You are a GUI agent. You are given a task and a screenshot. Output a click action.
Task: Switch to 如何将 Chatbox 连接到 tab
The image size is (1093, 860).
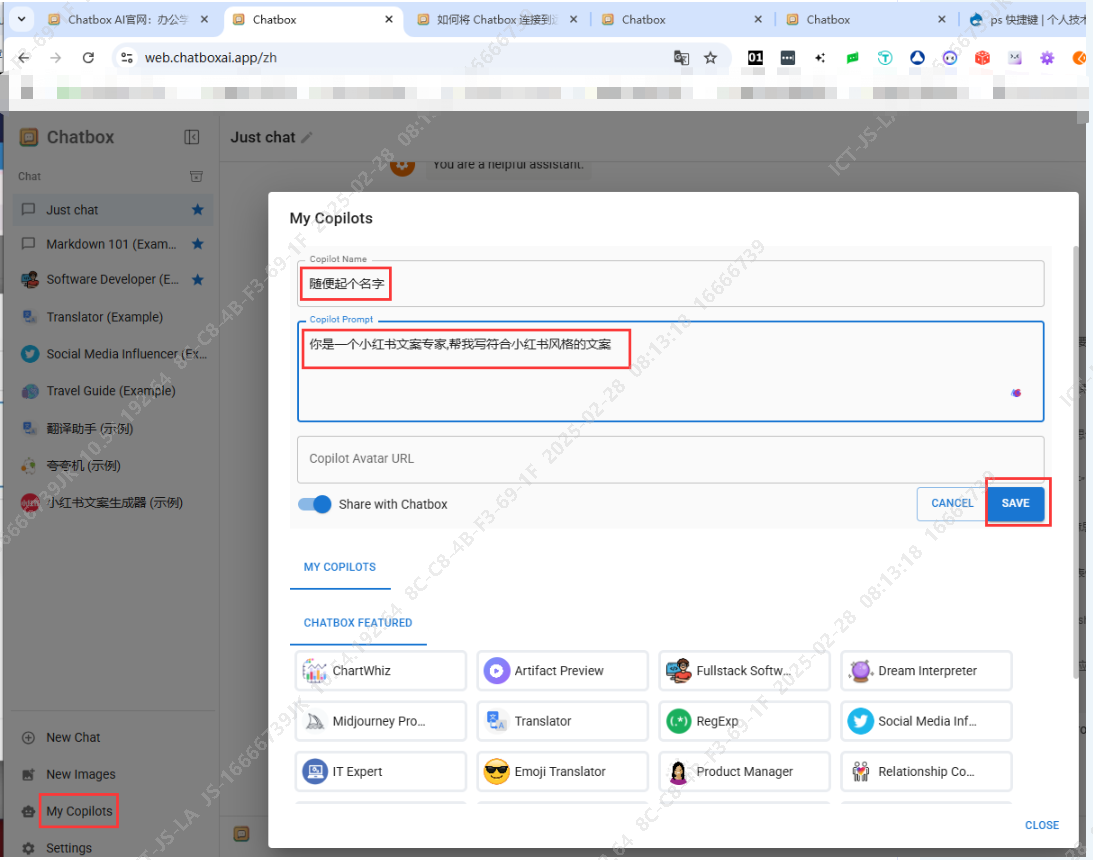496,20
